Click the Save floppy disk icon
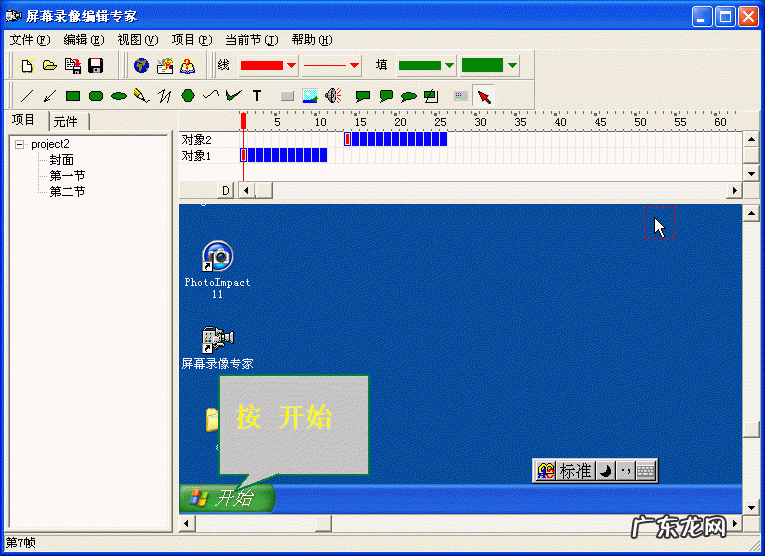The height and width of the screenshot is (556, 765). point(96,66)
